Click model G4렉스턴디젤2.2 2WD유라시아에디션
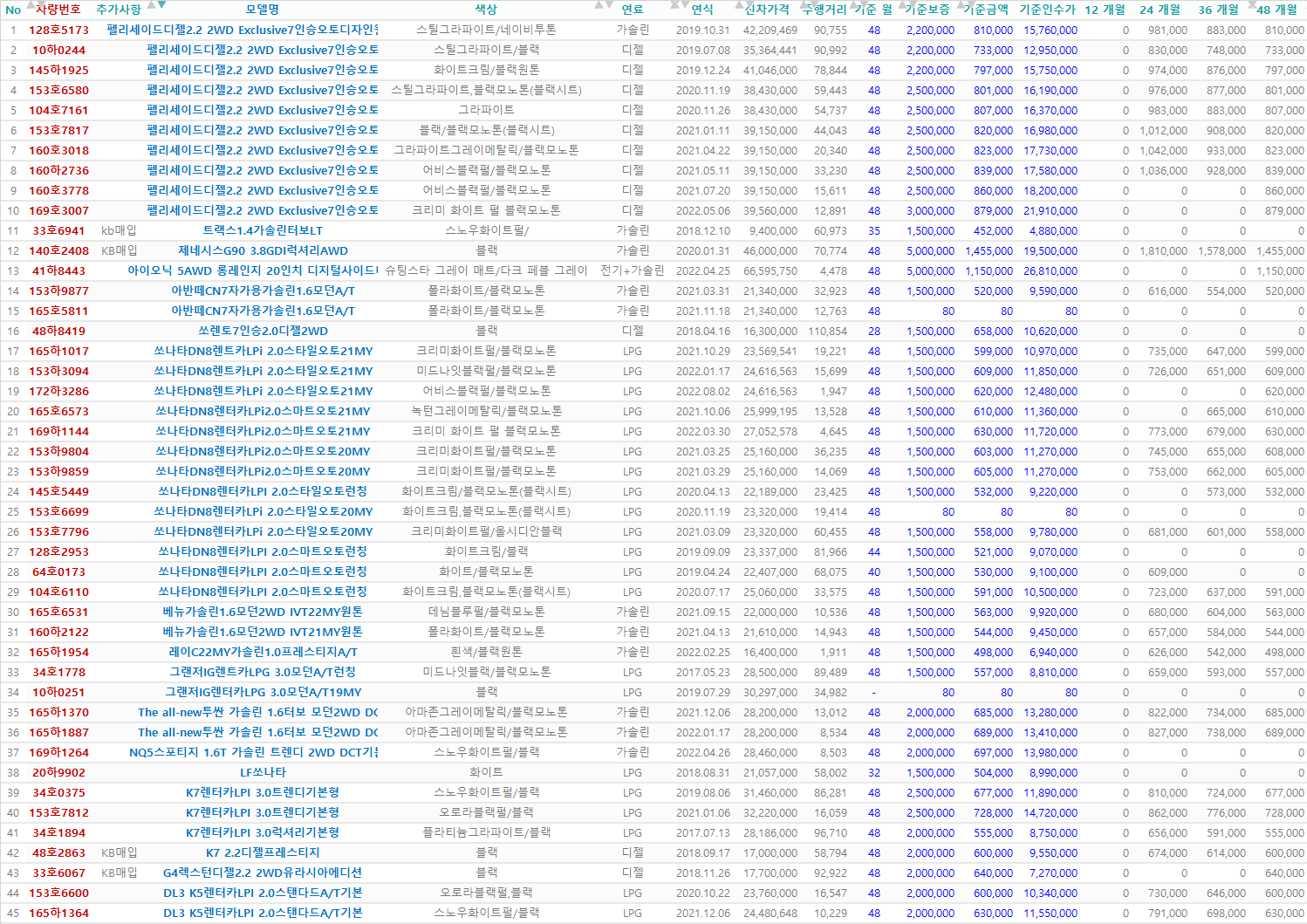 click(263, 873)
